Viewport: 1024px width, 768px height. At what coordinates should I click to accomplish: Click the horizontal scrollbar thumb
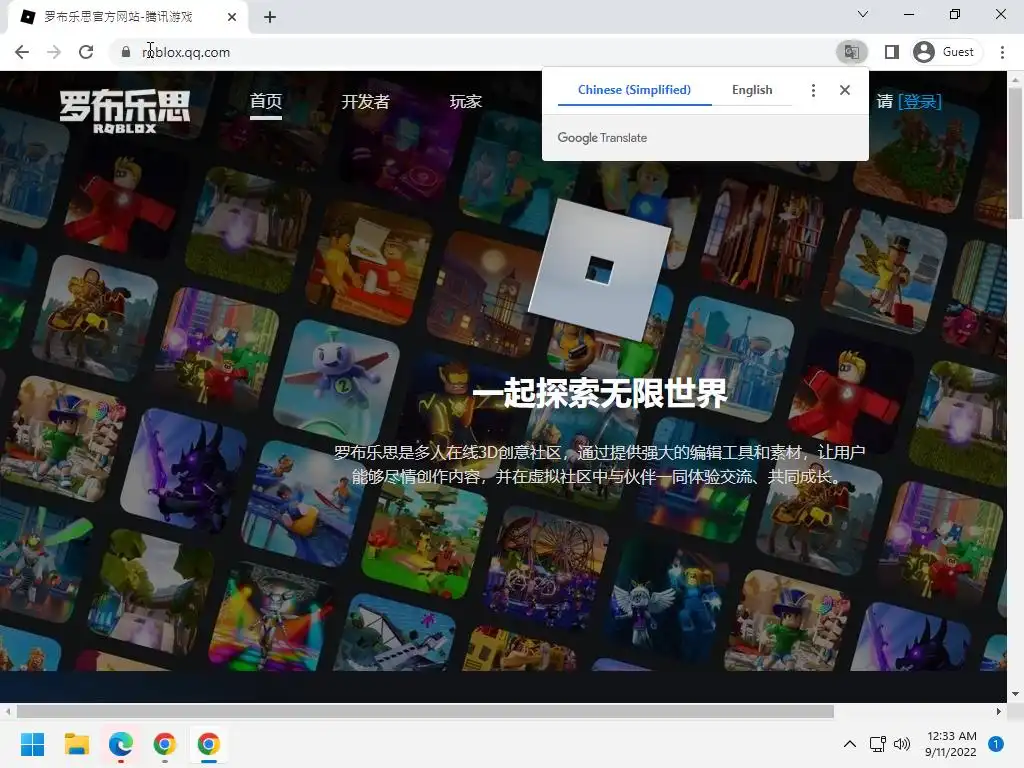coord(425,711)
